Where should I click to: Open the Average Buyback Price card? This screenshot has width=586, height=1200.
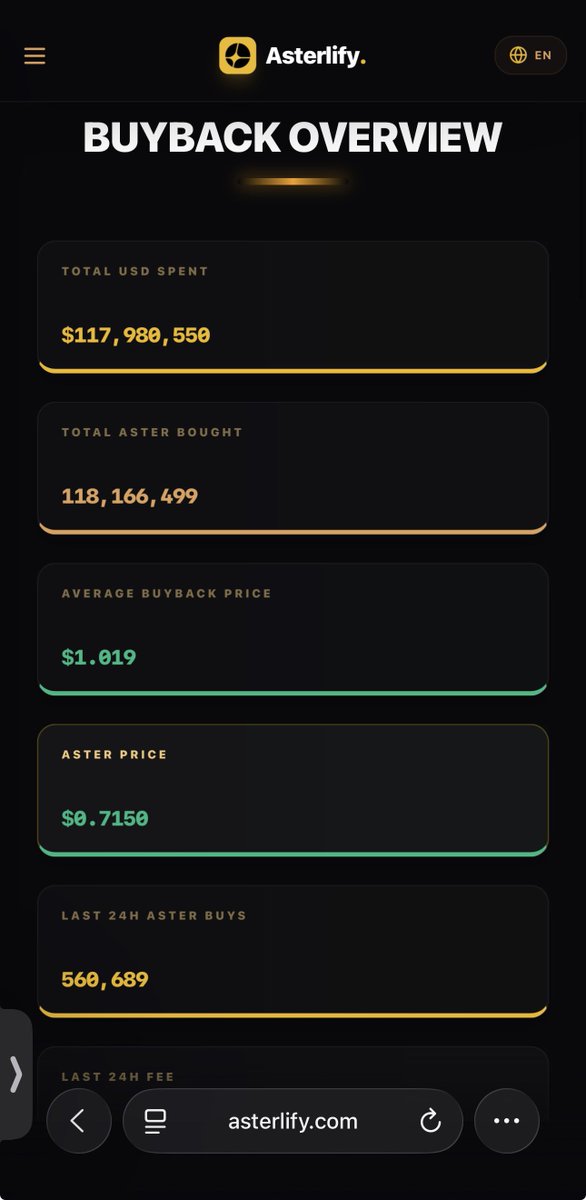(x=293, y=629)
